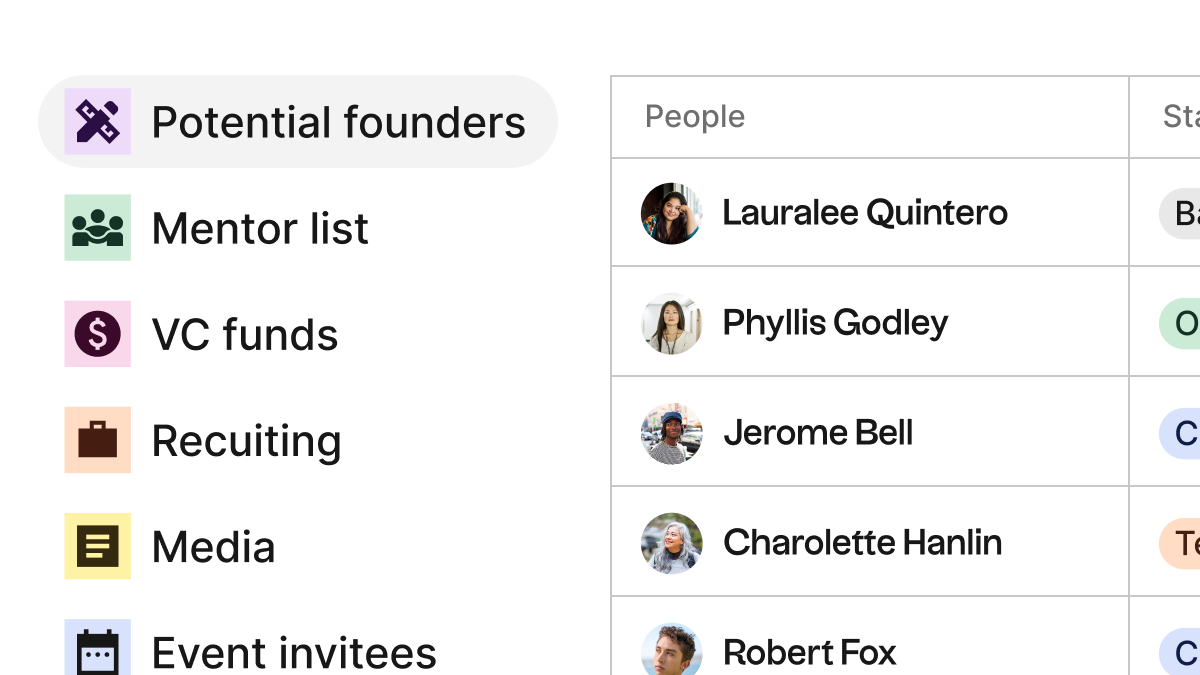Switch to the Mentor list
Screen dimensions: 1200x675
[260, 228]
